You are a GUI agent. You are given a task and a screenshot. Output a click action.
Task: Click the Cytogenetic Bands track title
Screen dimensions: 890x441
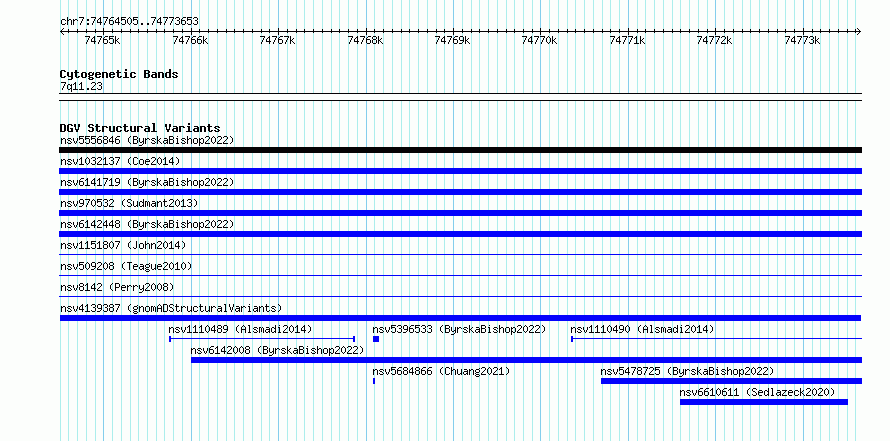pyautogui.click(x=119, y=74)
